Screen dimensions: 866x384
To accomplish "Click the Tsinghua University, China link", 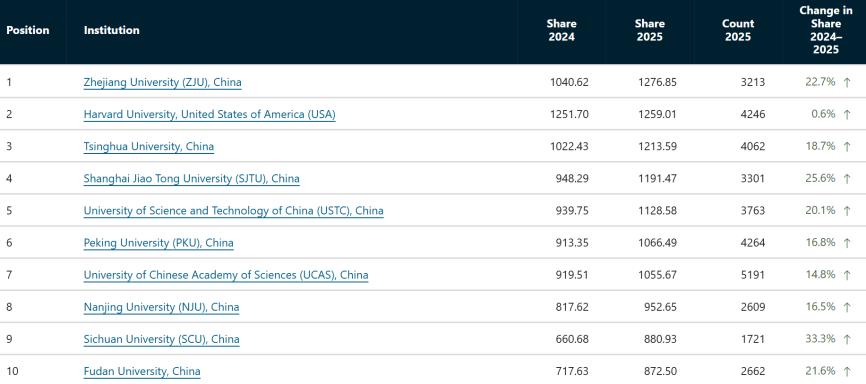I will coord(149,146).
